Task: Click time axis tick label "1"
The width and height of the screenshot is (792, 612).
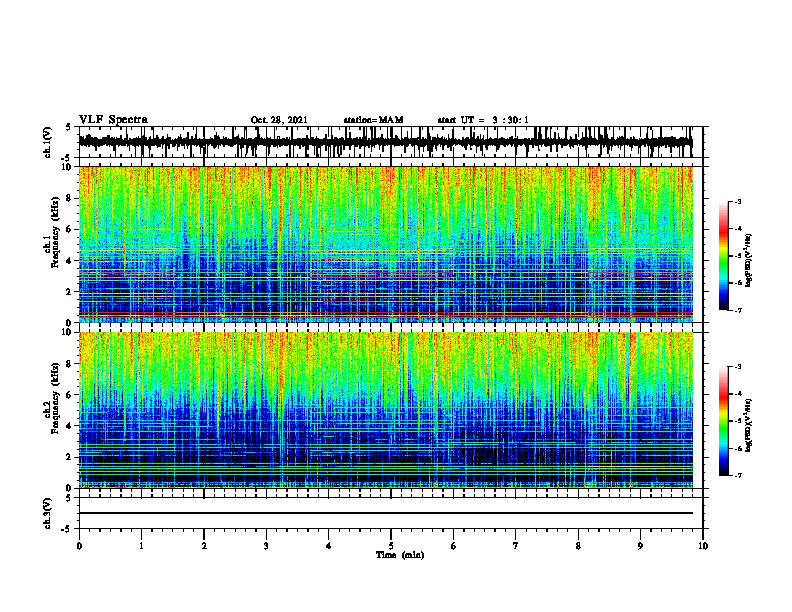Action: (141, 546)
